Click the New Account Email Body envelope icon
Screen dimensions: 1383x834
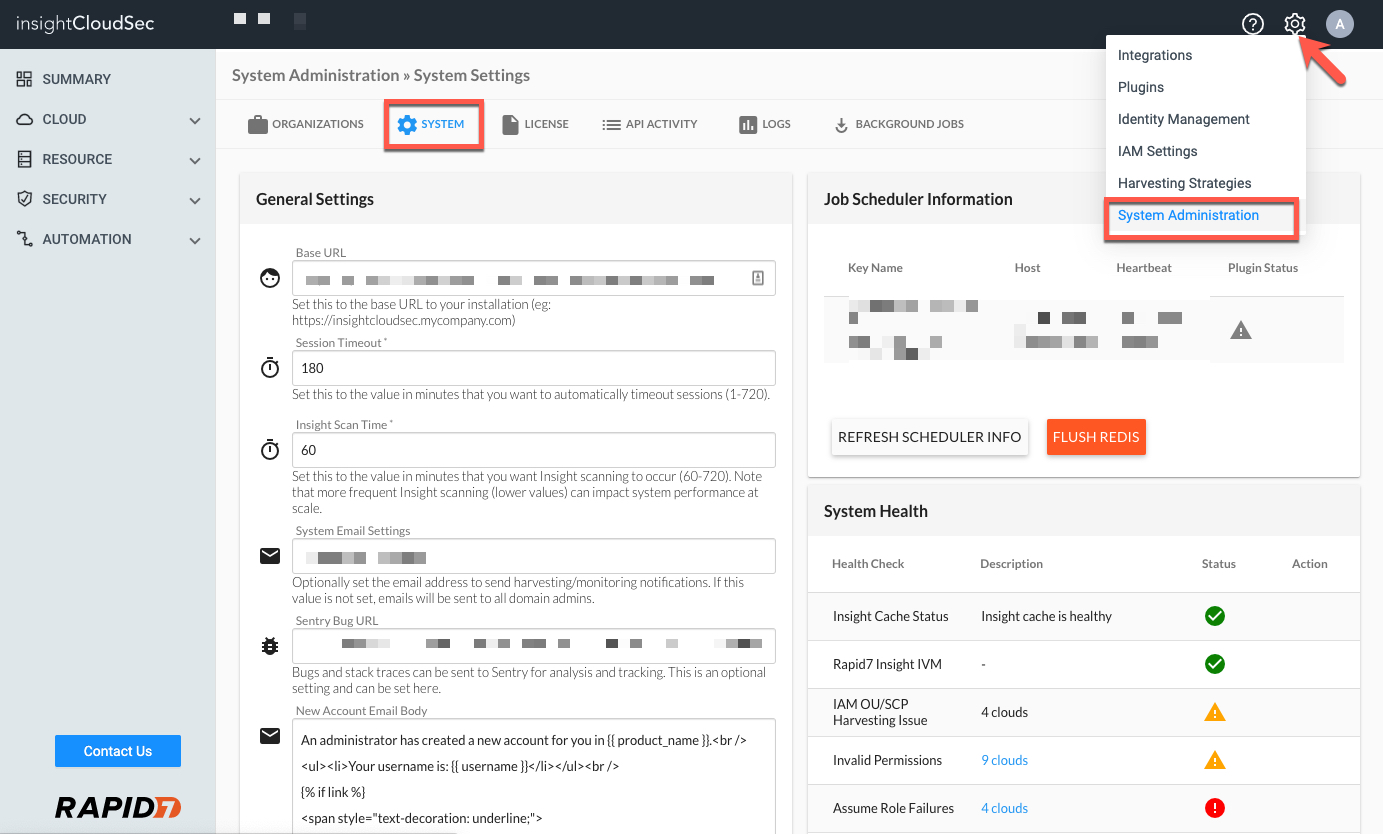point(270,736)
